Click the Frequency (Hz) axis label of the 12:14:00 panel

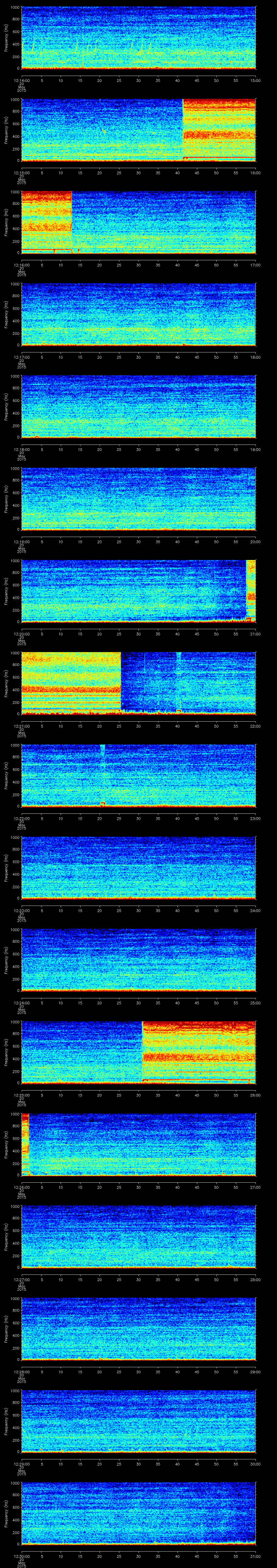click(6, 38)
